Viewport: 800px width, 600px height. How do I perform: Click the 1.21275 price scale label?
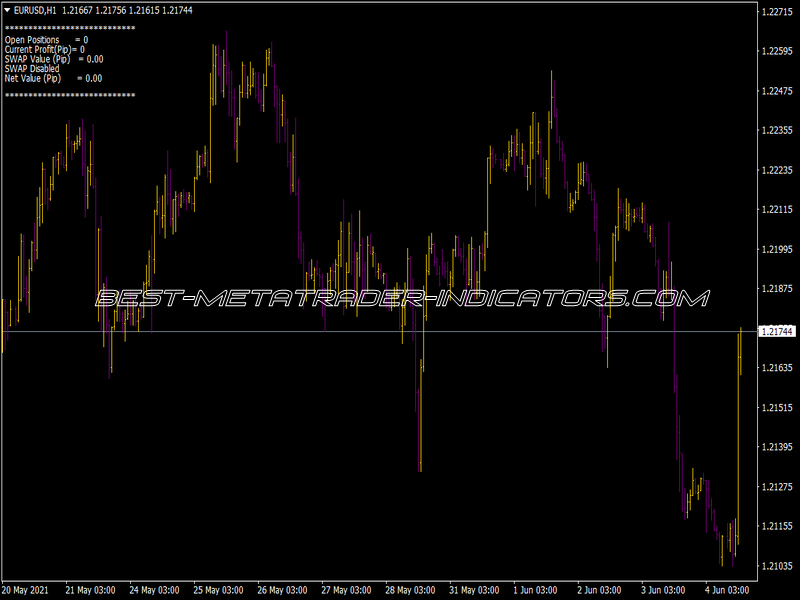pos(777,487)
